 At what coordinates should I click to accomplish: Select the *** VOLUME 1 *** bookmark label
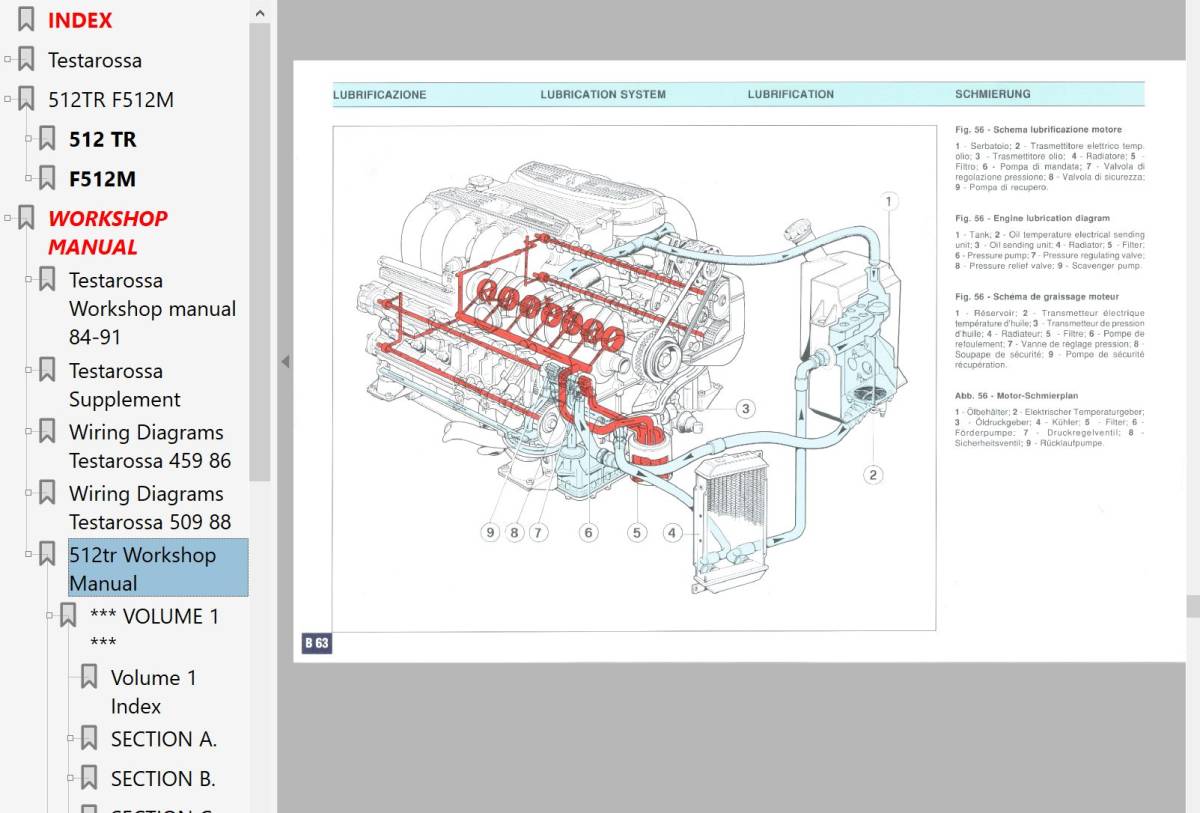154,630
